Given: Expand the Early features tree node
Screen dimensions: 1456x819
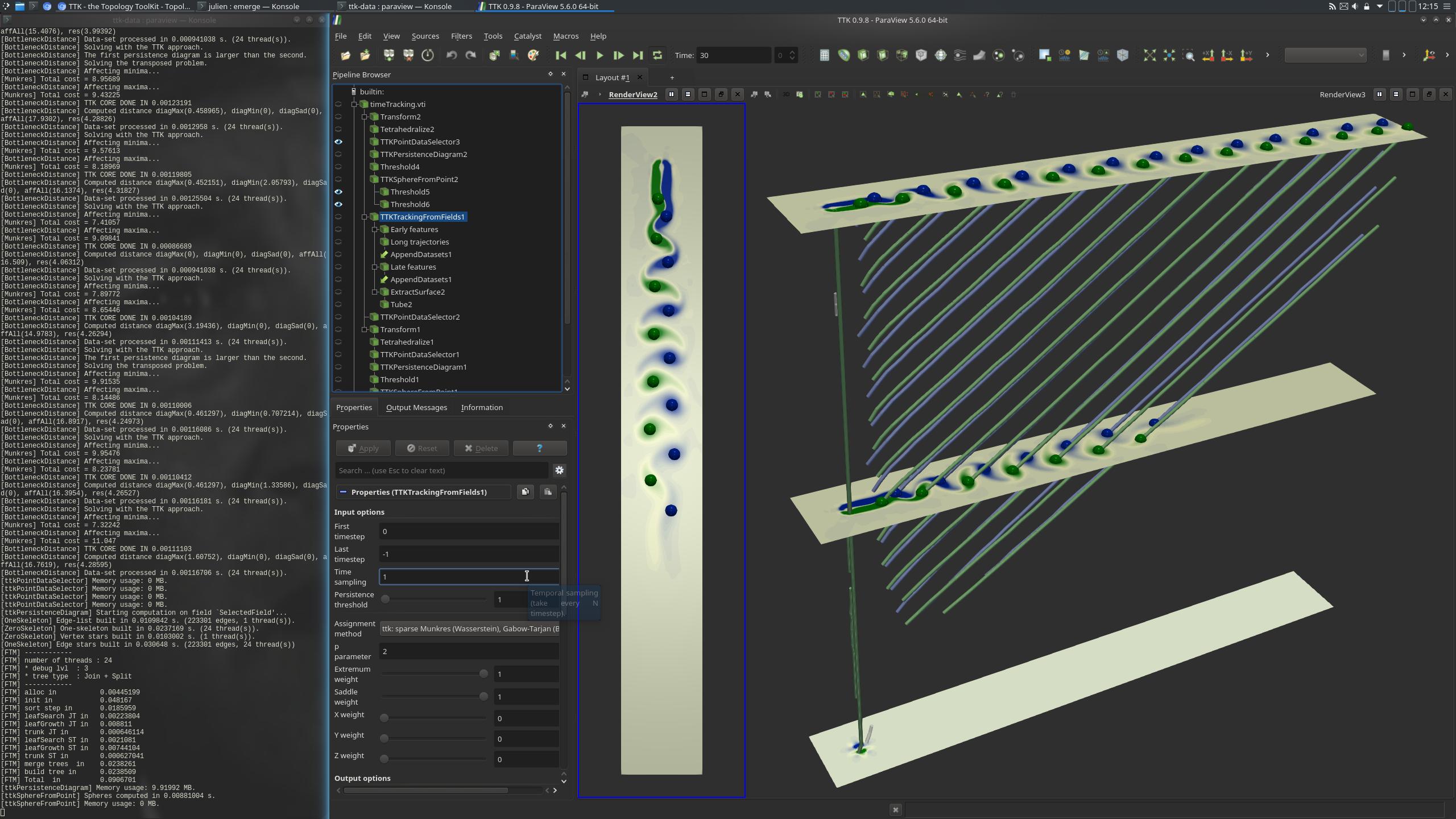Looking at the screenshot, I should tap(375, 229).
